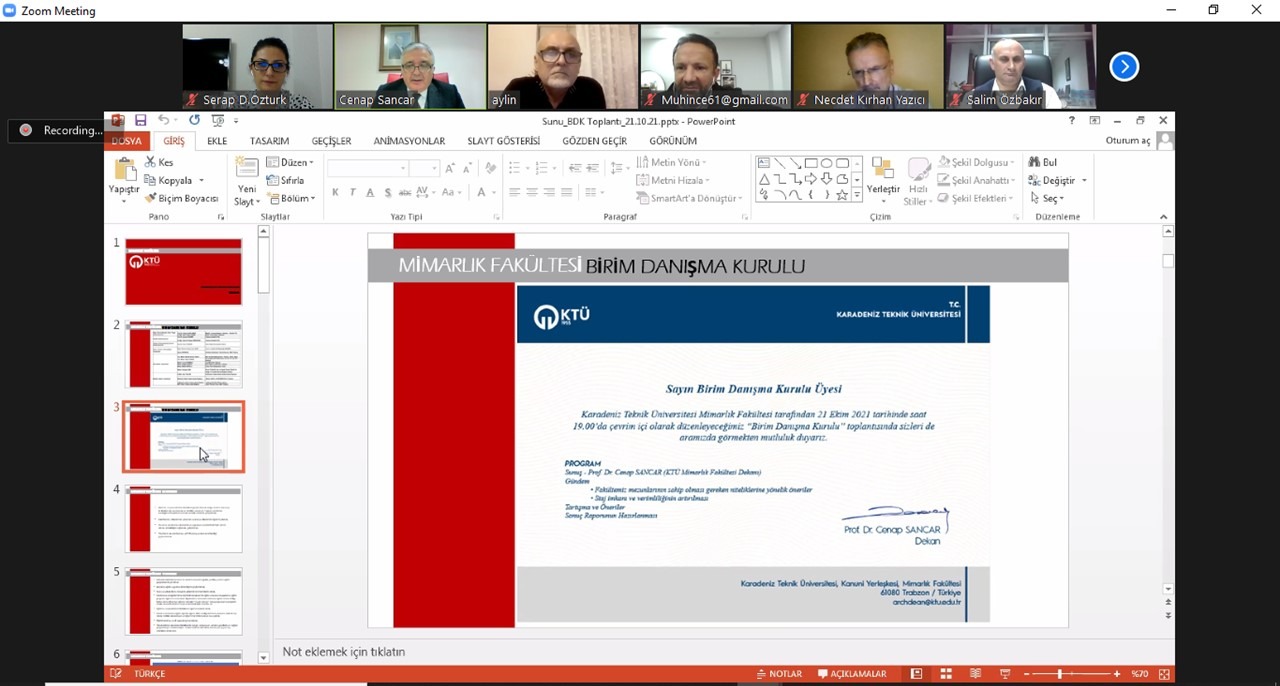
Task: Expand the Düzen layout dropdown
Action: pos(291,163)
